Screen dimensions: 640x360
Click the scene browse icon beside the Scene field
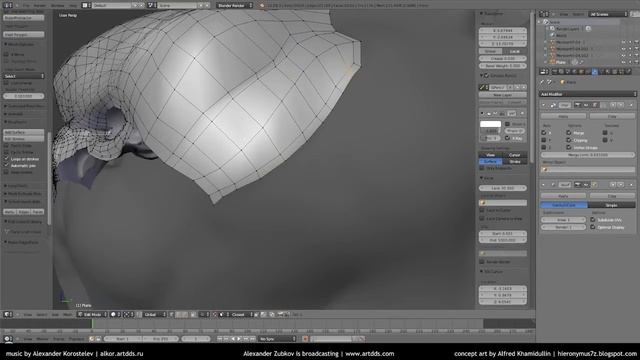point(151,5)
